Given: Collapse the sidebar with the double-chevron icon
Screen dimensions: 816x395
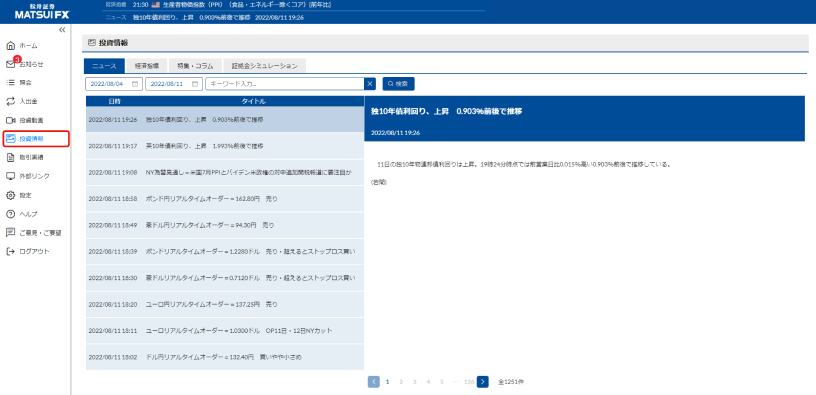Looking at the screenshot, I should [62, 30].
